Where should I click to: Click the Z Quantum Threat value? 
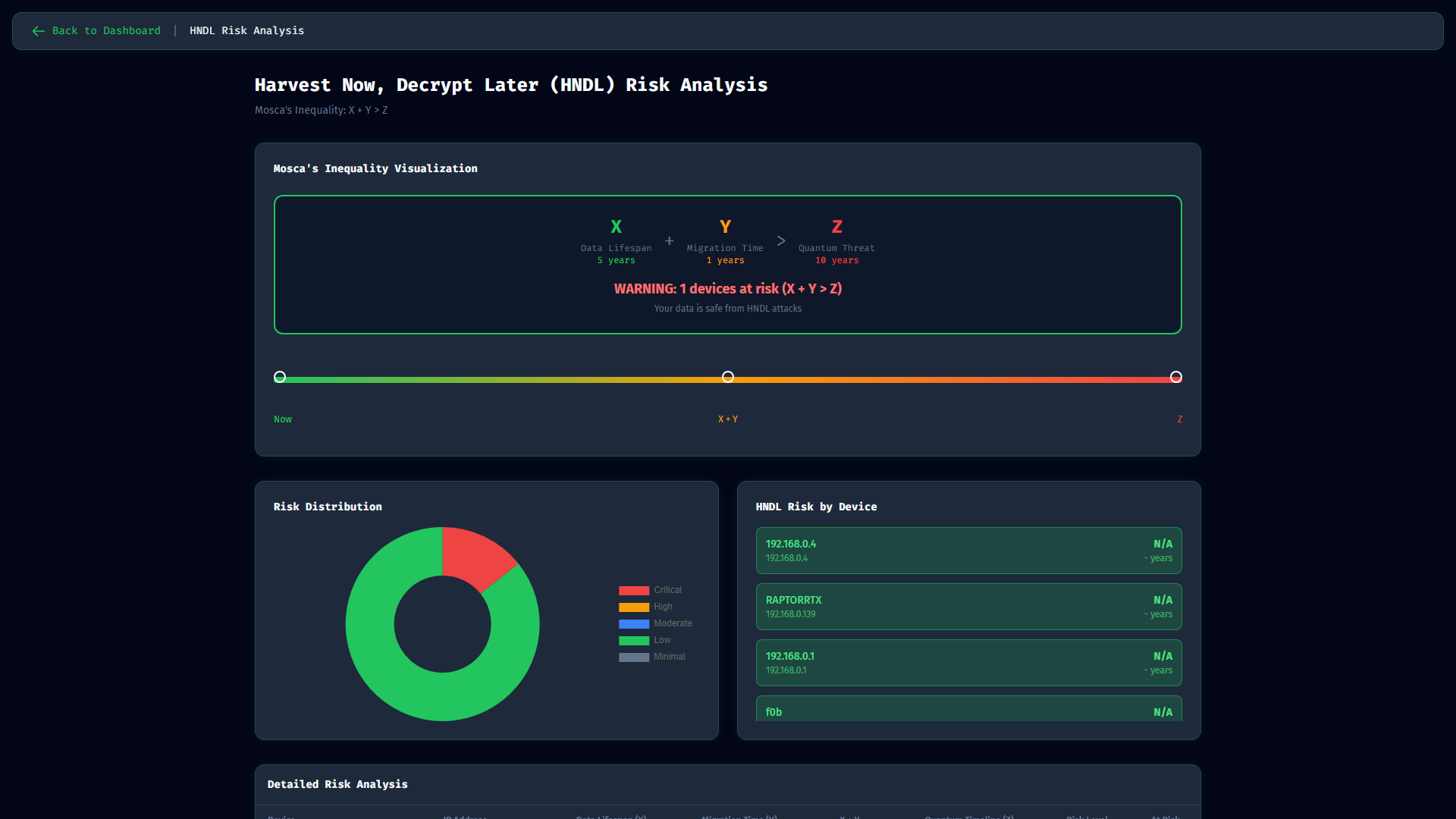pyautogui.click(x=836, y=260)
